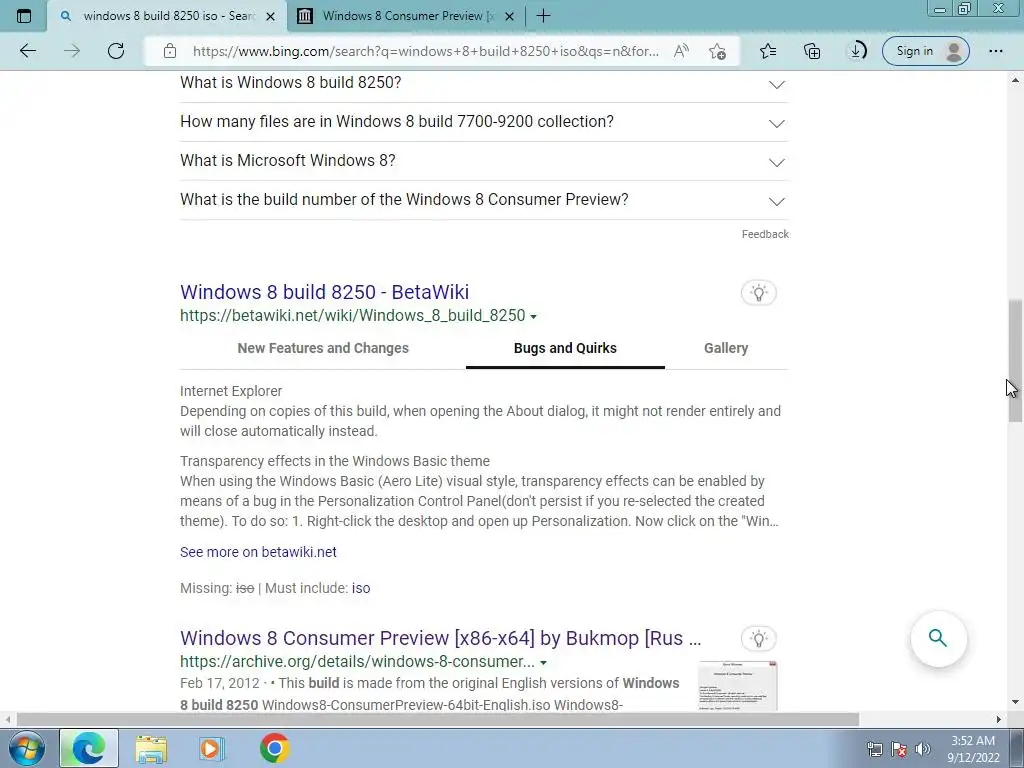
Task: Open the archive.org result thumbnail image
Action: pyautogui.click(x=738, y=686)
